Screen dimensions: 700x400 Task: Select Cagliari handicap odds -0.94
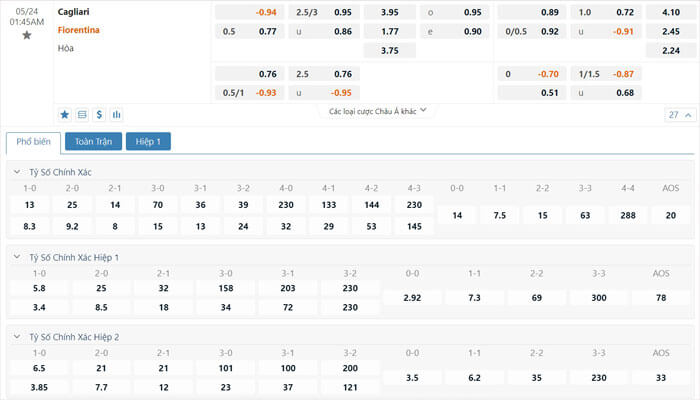pos(250,12)
